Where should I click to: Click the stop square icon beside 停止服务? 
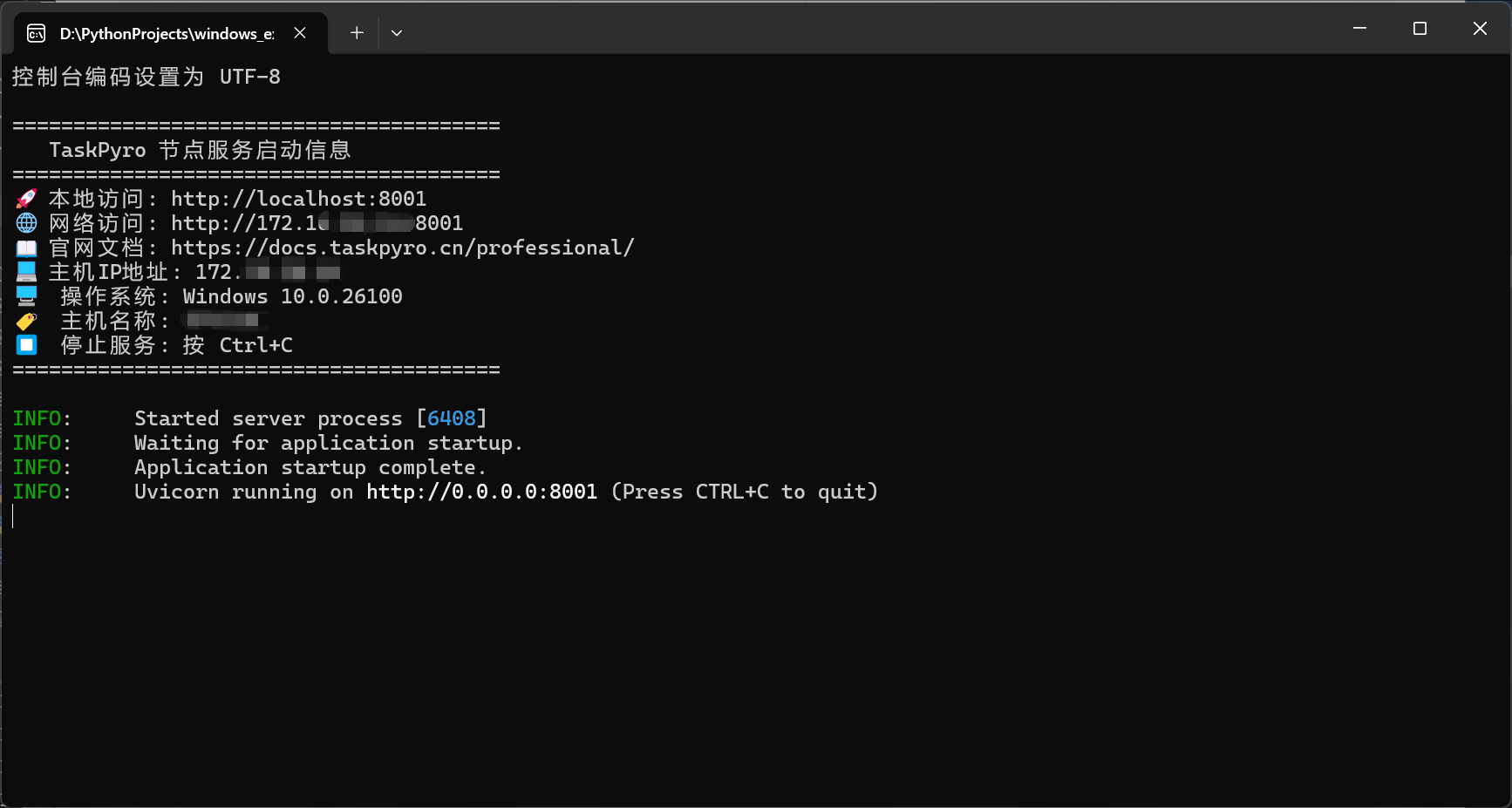pyautogui.click(x=27, y=345)
